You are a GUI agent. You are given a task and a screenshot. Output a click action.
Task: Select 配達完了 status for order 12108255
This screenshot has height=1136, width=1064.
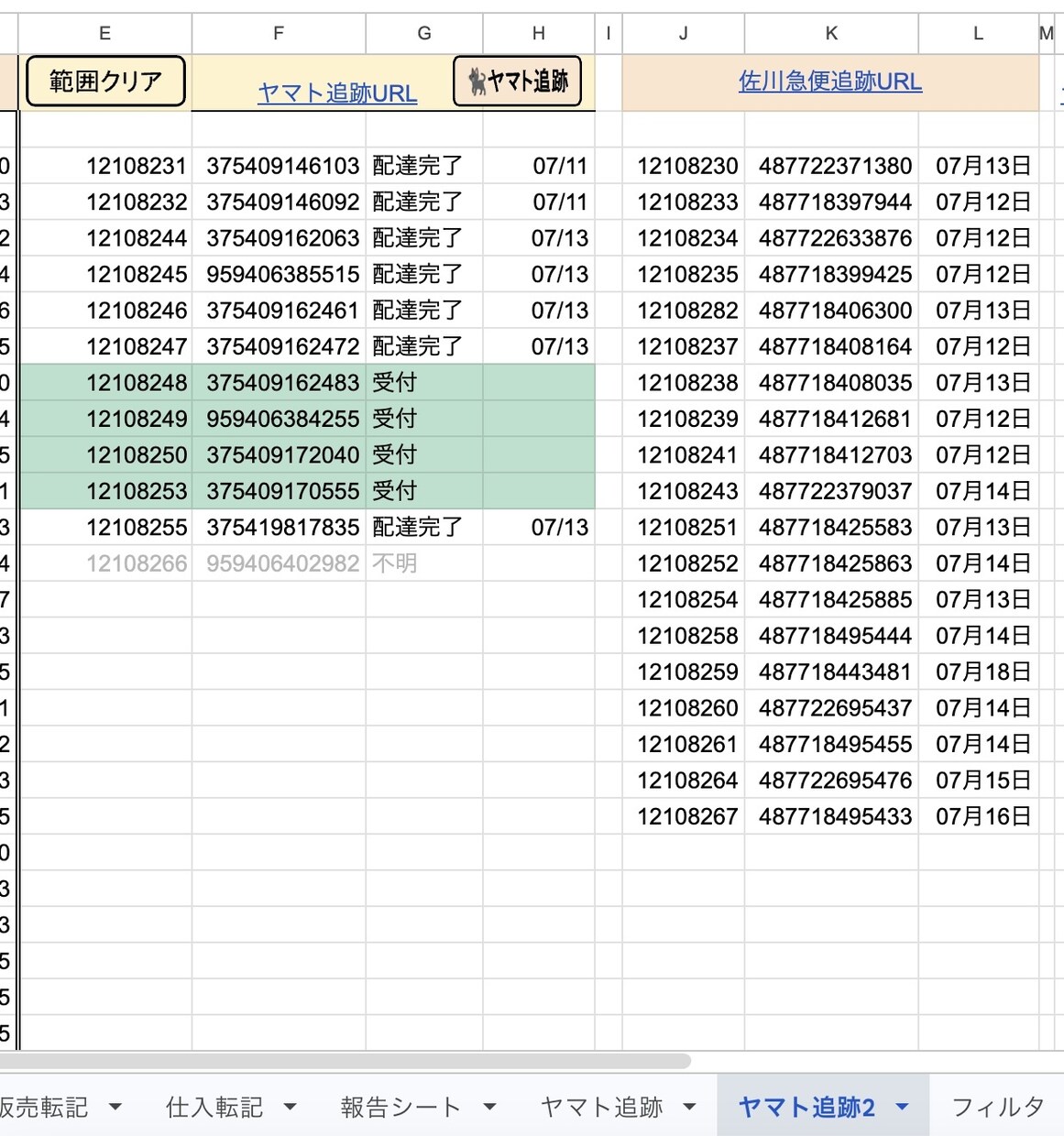pos(424,527)
